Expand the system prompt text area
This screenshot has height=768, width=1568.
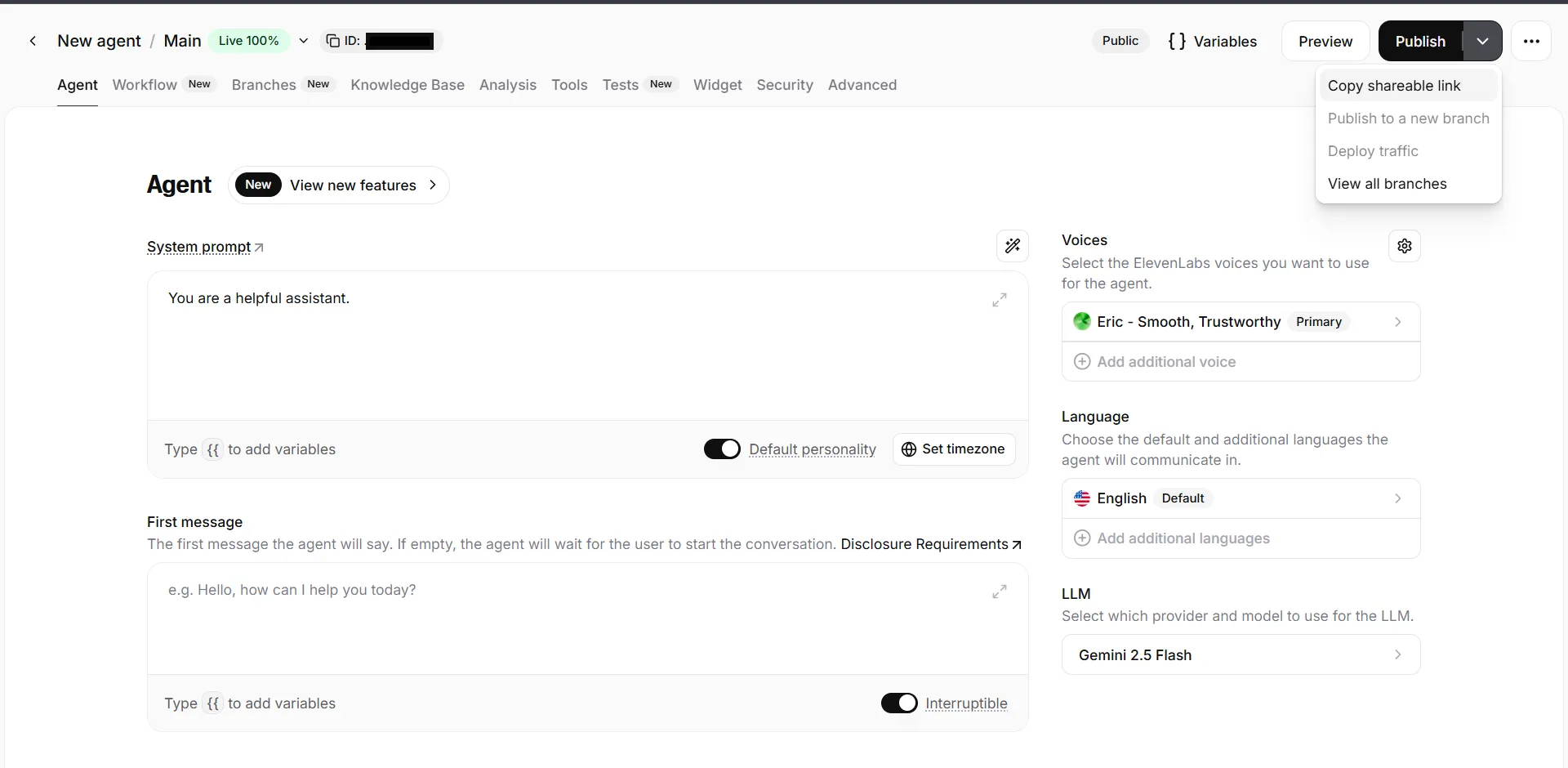pyautogui.click(x=999, y=300)
